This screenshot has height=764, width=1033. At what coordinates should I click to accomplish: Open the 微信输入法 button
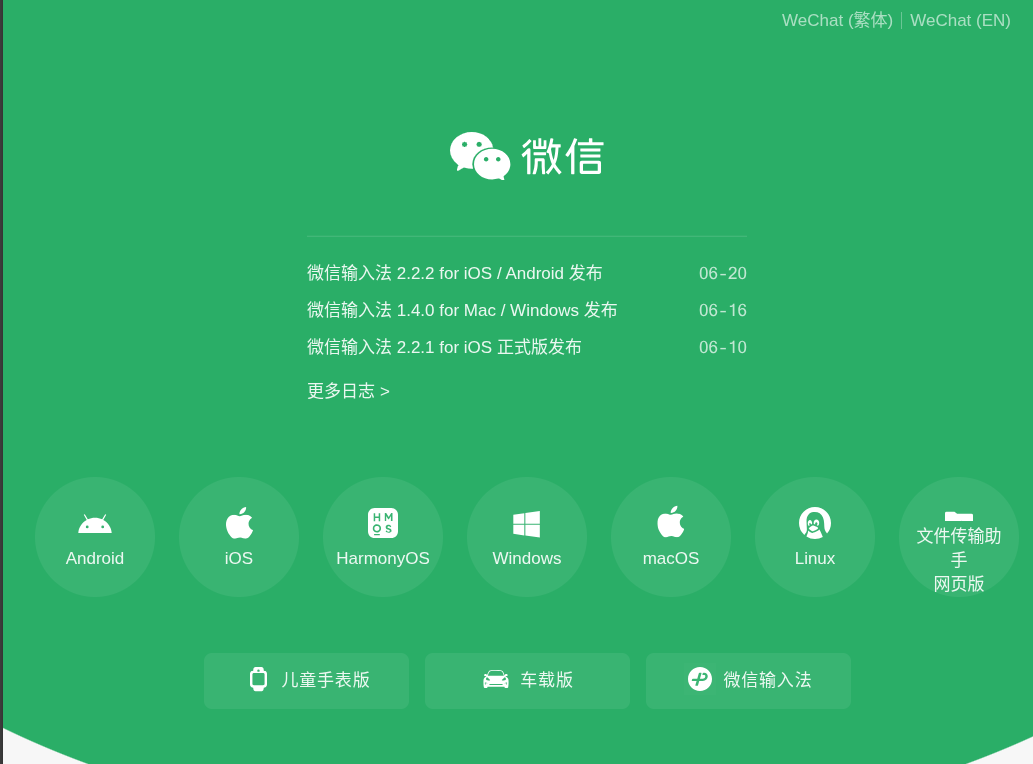click(x=748, y=681)
